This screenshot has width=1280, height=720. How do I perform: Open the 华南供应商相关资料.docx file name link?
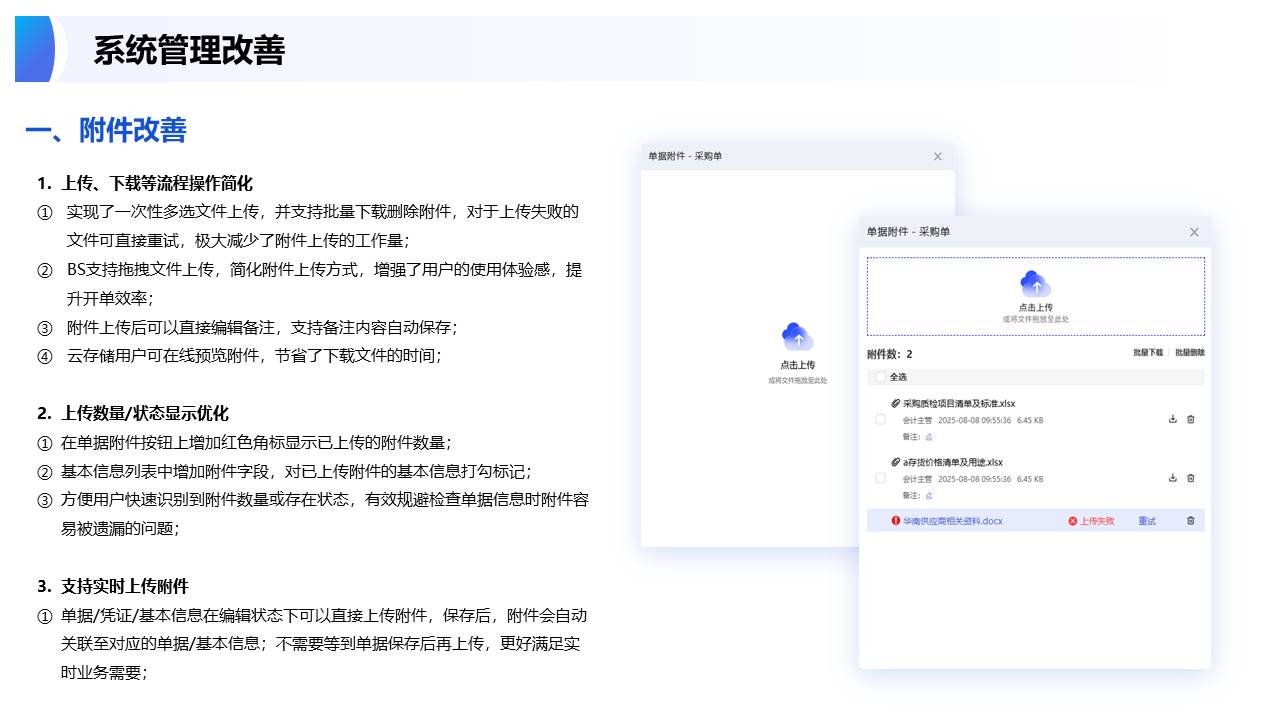952,521
